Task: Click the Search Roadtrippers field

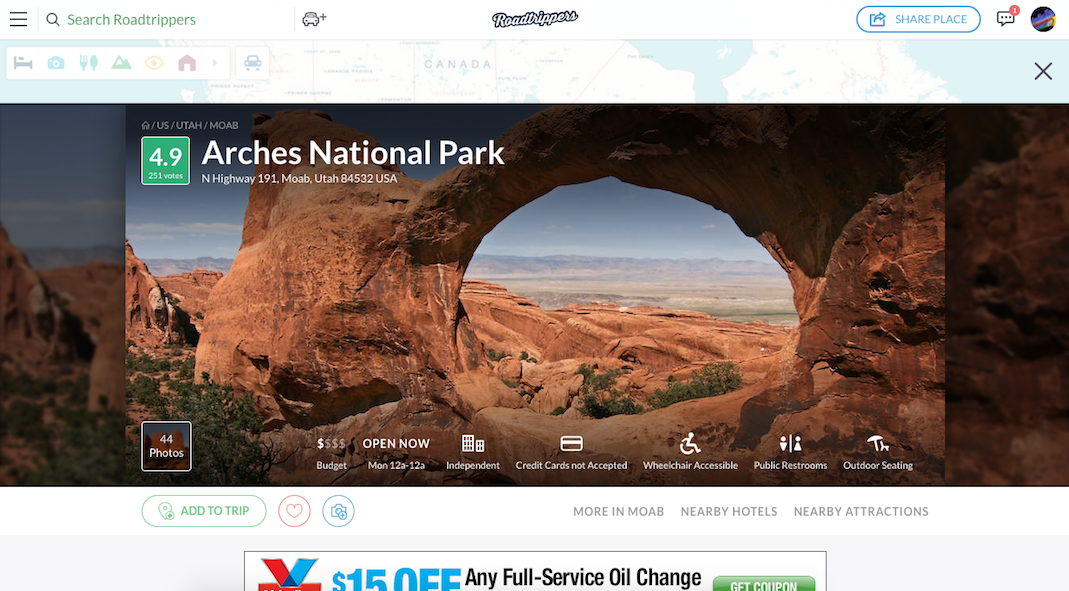Action: click(167, 19)
